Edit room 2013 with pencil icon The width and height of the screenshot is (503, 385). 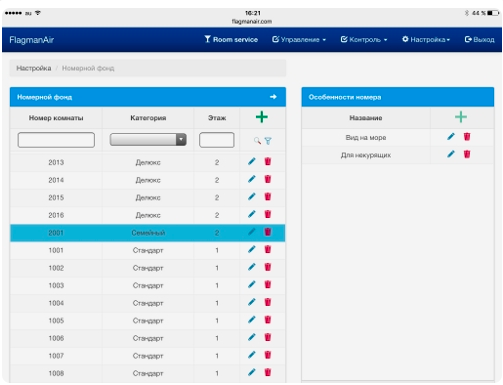point(252,162)
